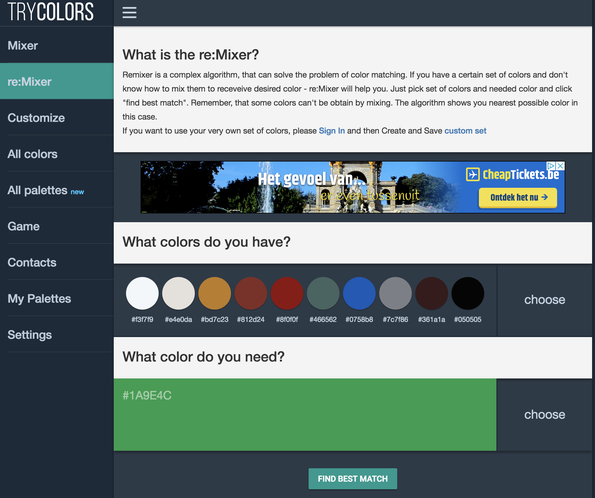Open the custom set link
Image resolution: width=595 pixels, height=498 pixels.
tap(465, 131)
